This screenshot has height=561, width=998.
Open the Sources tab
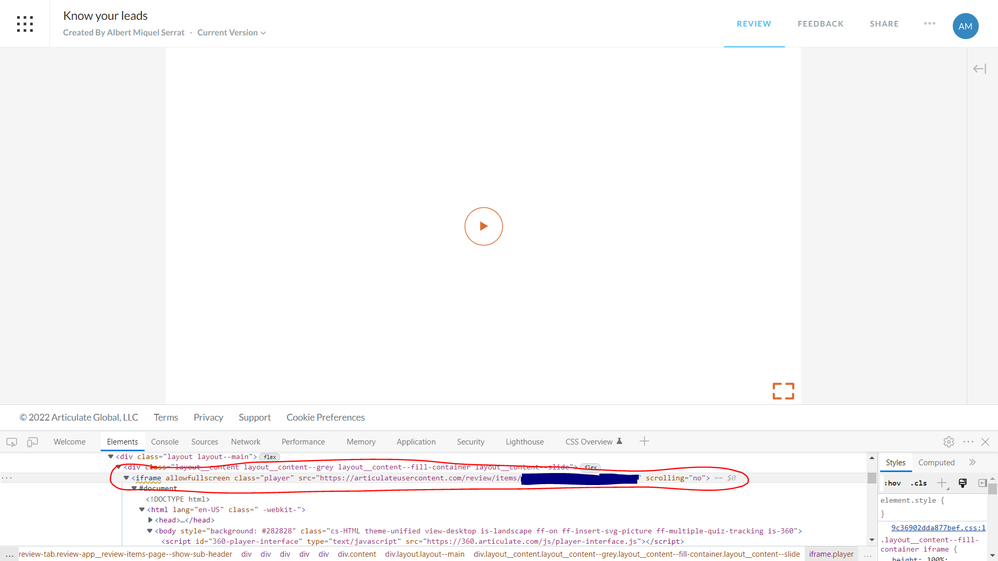click(x=204, y=442)
